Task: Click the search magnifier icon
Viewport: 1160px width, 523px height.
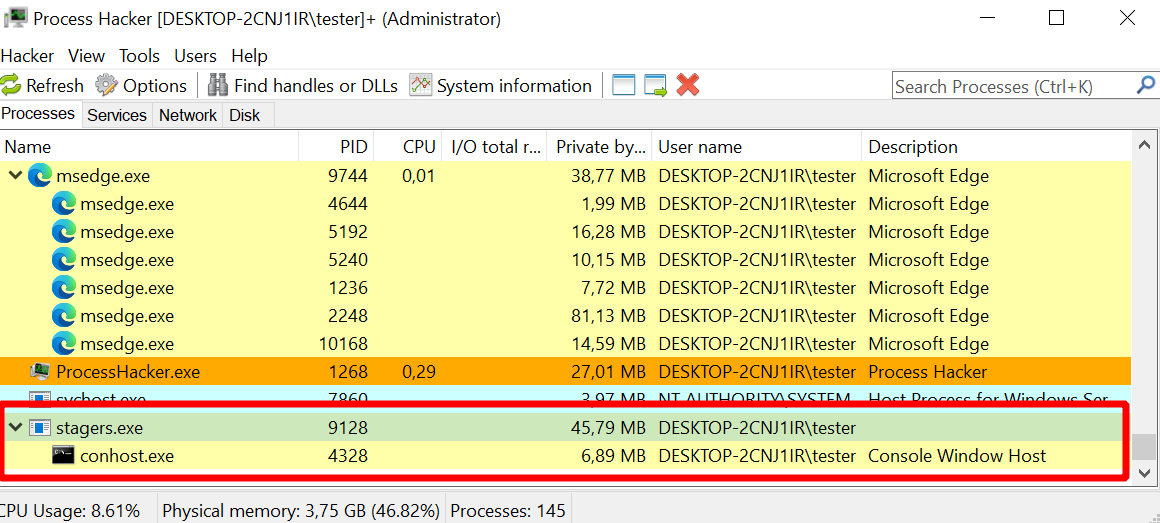Action: pos(1145,86)
